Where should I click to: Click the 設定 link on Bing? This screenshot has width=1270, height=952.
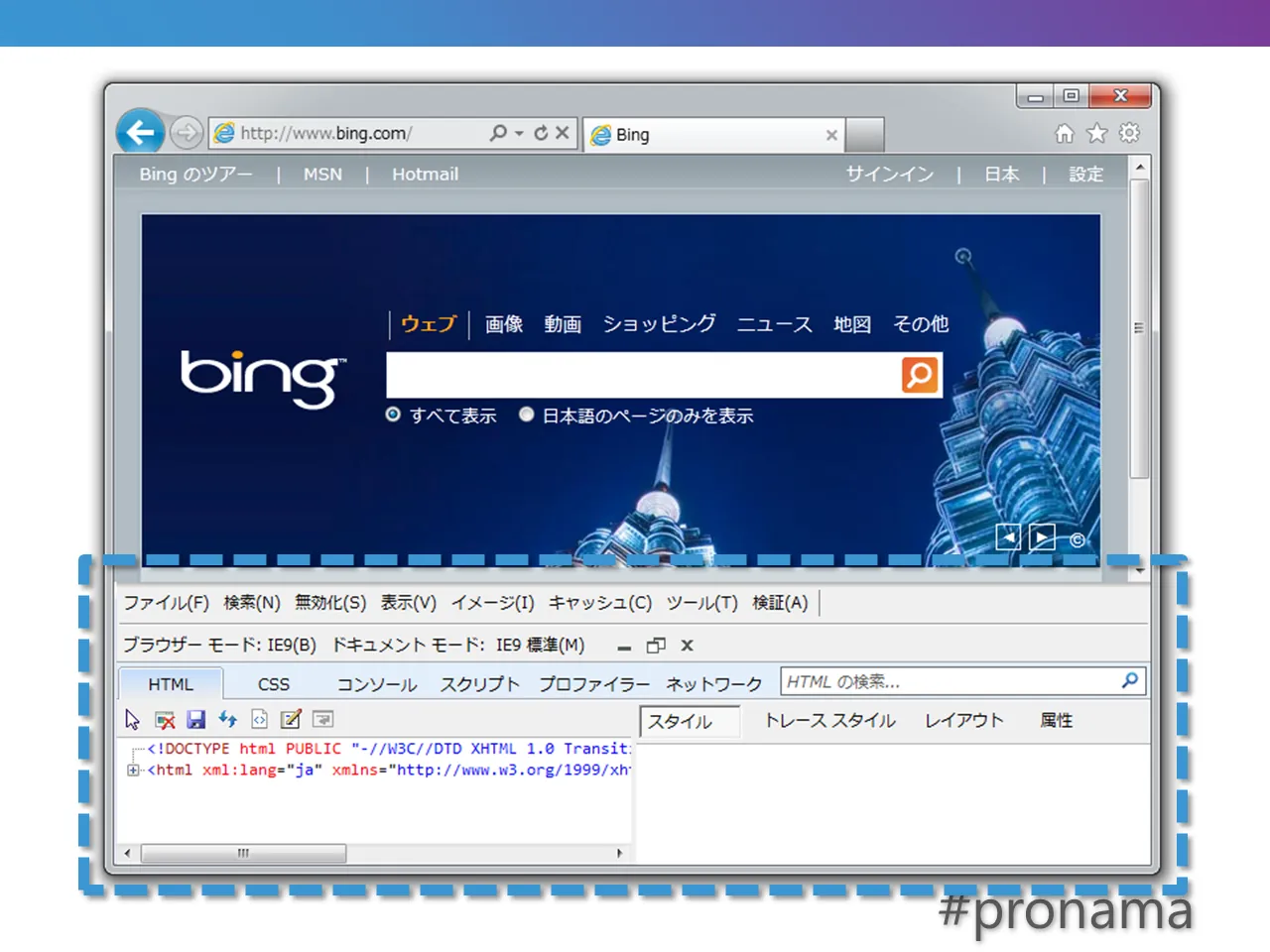(1086, 174)
